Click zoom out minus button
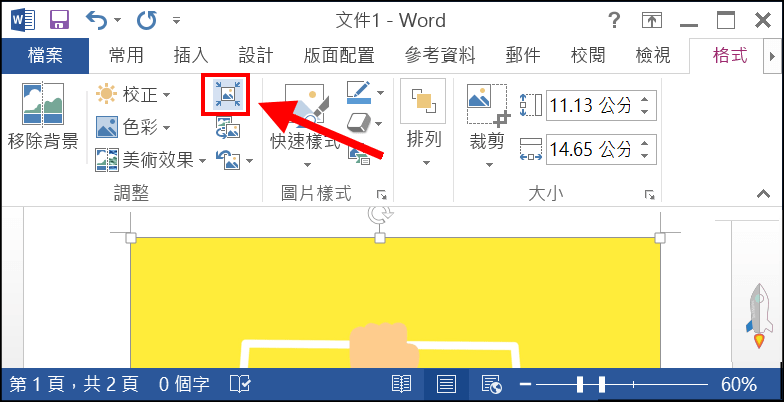784x402 pixels. pos(525,384)
